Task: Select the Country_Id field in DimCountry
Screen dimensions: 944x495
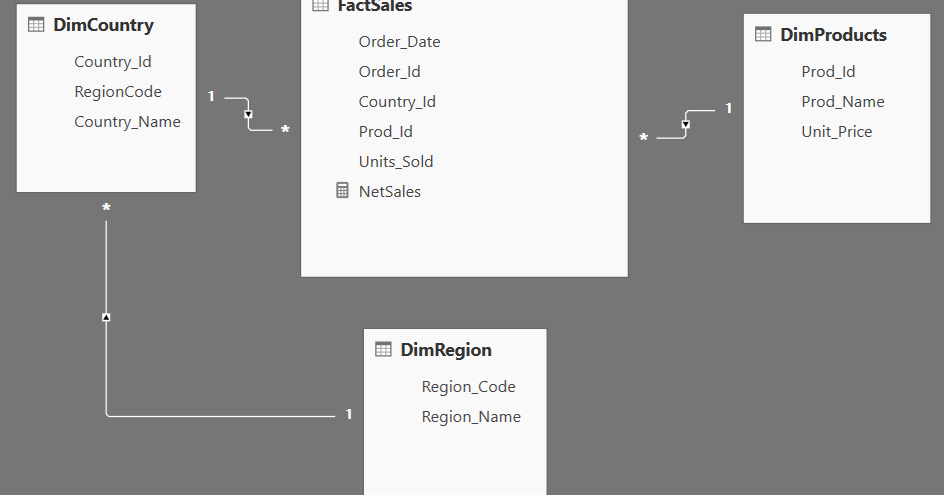Action: click(x=113, y=61)
